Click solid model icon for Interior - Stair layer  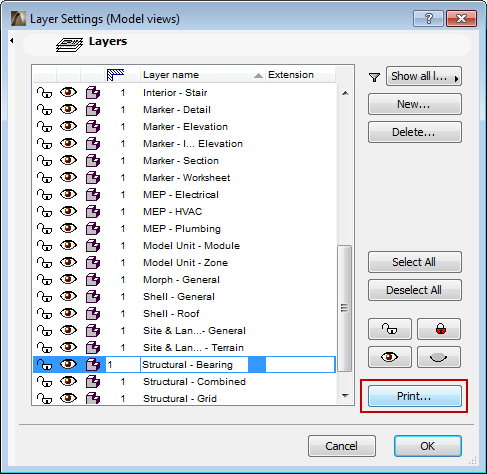point(93,93)
